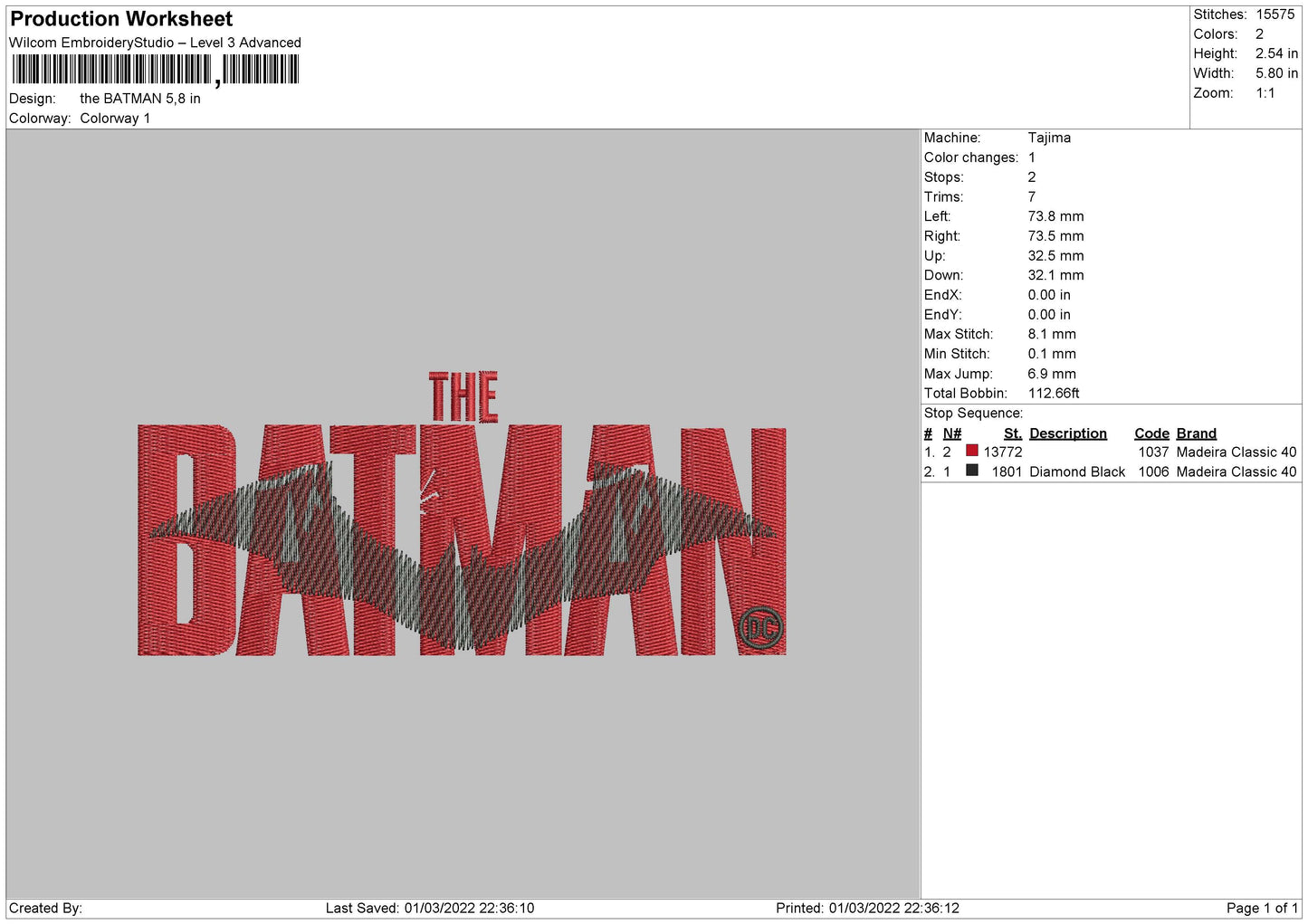Click the N# column header

(951, 433)
